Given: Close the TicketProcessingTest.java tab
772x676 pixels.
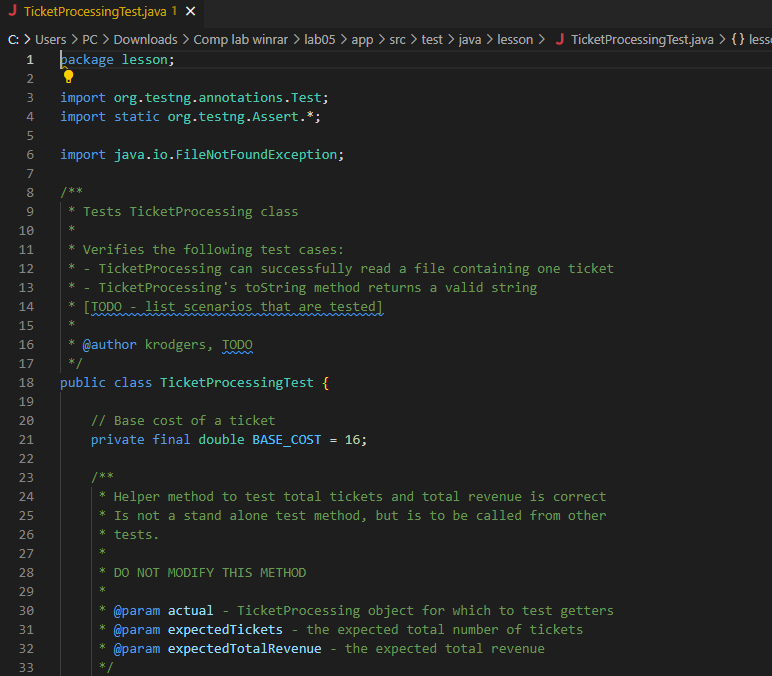Looking at the screenshot, I should coord(191,11).
